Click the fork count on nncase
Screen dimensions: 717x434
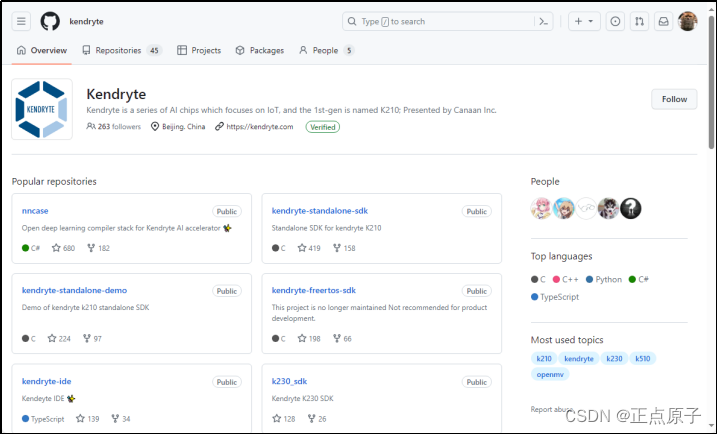[98, 248]
